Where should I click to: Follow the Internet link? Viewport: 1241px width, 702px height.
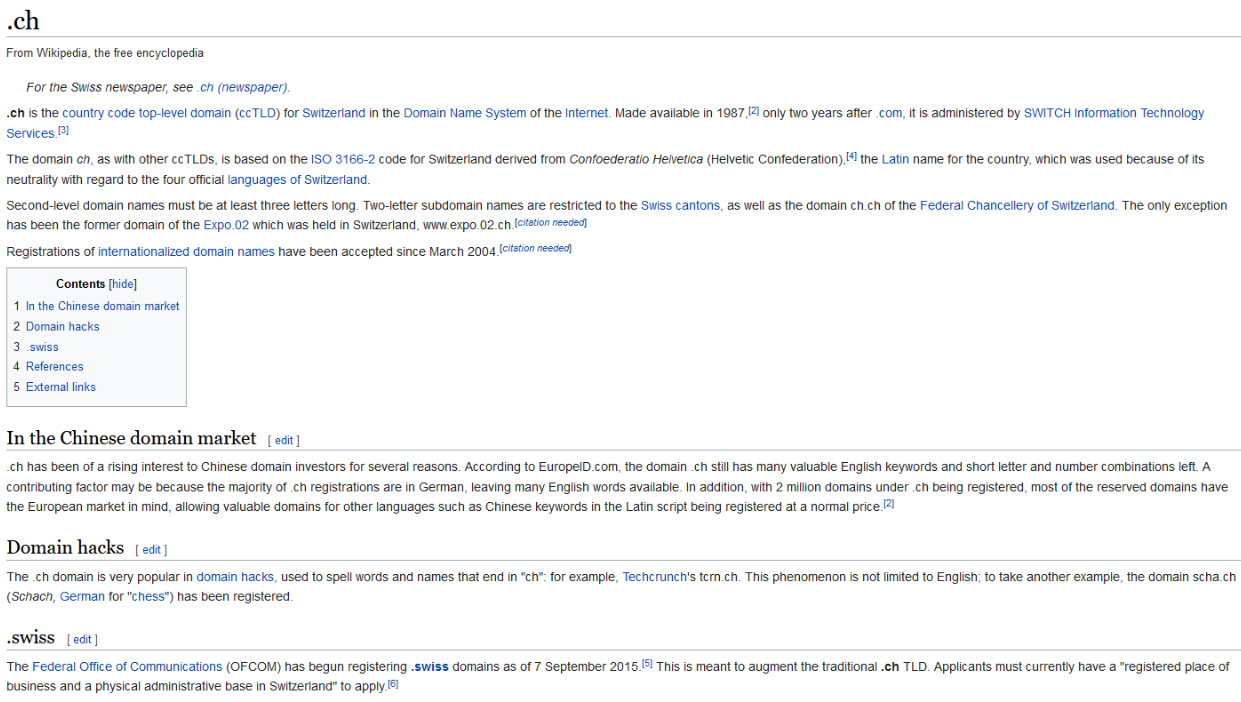pyautogui.click(x=587, y=113)
